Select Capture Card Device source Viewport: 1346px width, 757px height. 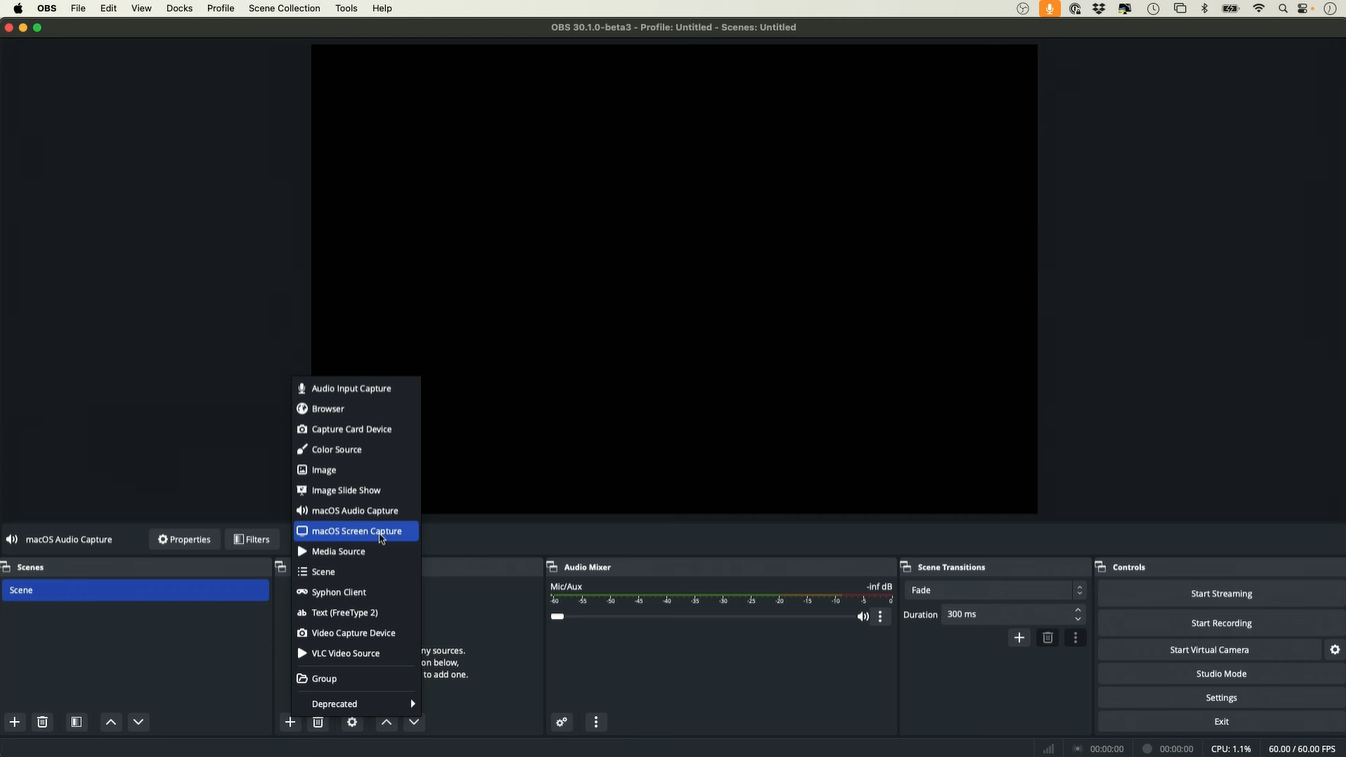click(x=356, y=430)
